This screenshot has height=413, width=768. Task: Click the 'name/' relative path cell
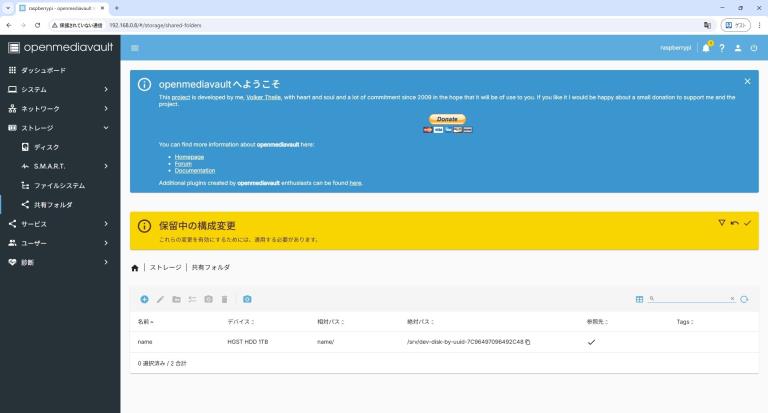pos(326,342)
